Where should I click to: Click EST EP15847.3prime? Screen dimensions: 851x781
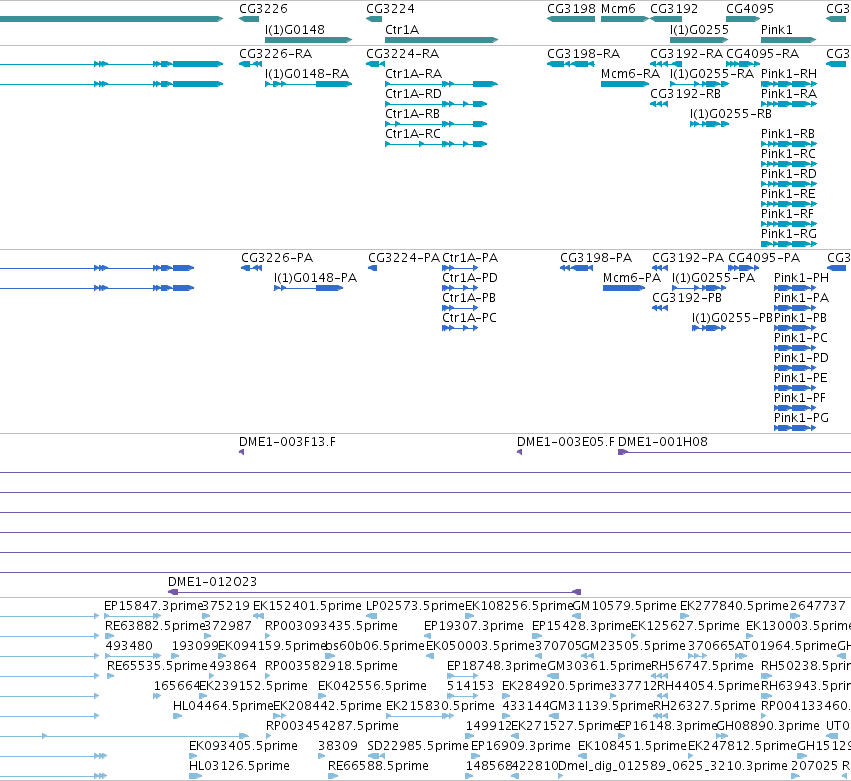point(153,606)
